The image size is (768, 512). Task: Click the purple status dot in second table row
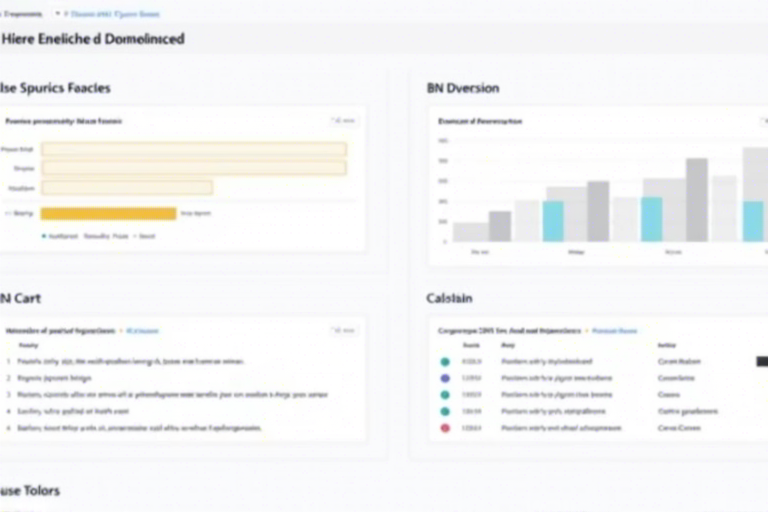tap(445, 379)
